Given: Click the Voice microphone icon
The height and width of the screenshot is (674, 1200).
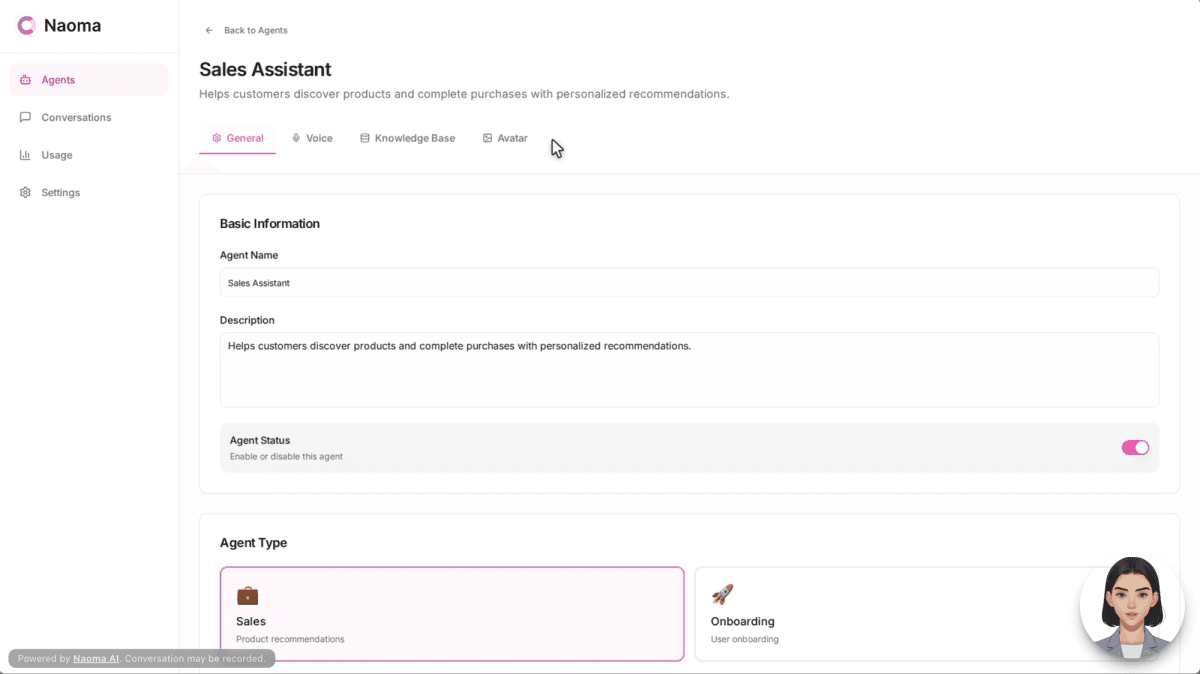Looking at the screenshot, I should click(x=296, y=138).
